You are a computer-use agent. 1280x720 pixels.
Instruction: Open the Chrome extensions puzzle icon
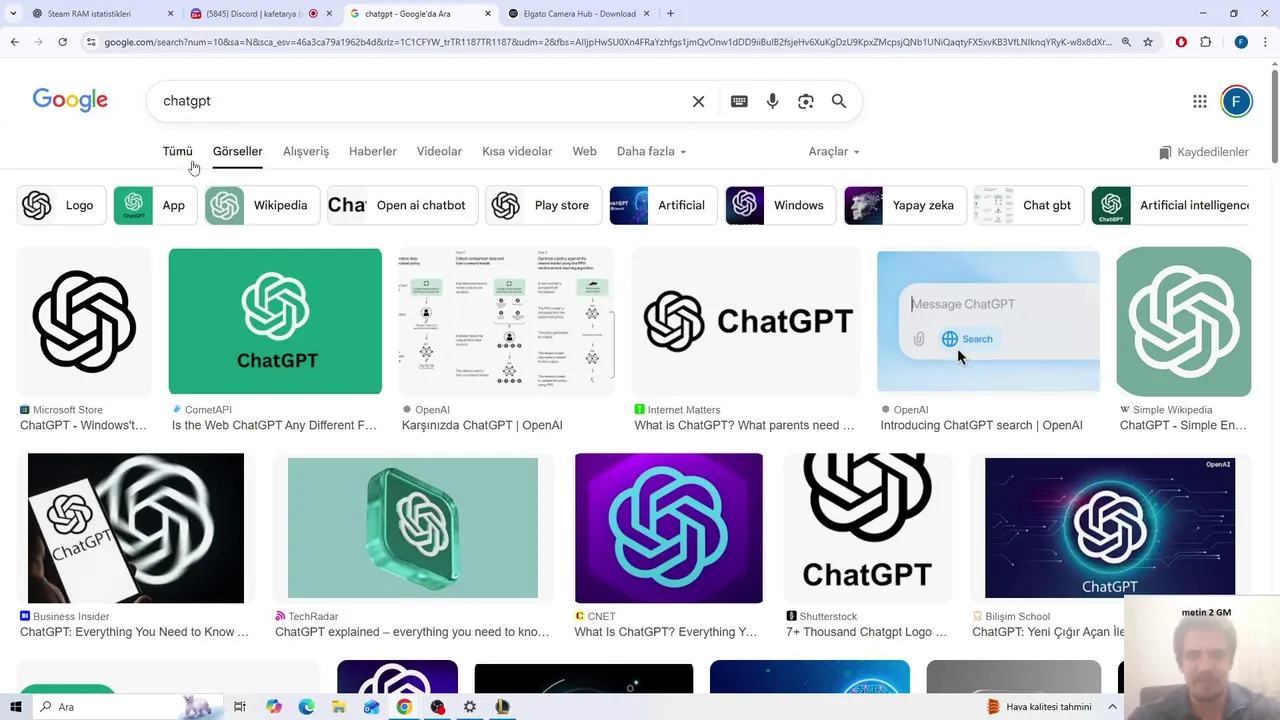1205,42
